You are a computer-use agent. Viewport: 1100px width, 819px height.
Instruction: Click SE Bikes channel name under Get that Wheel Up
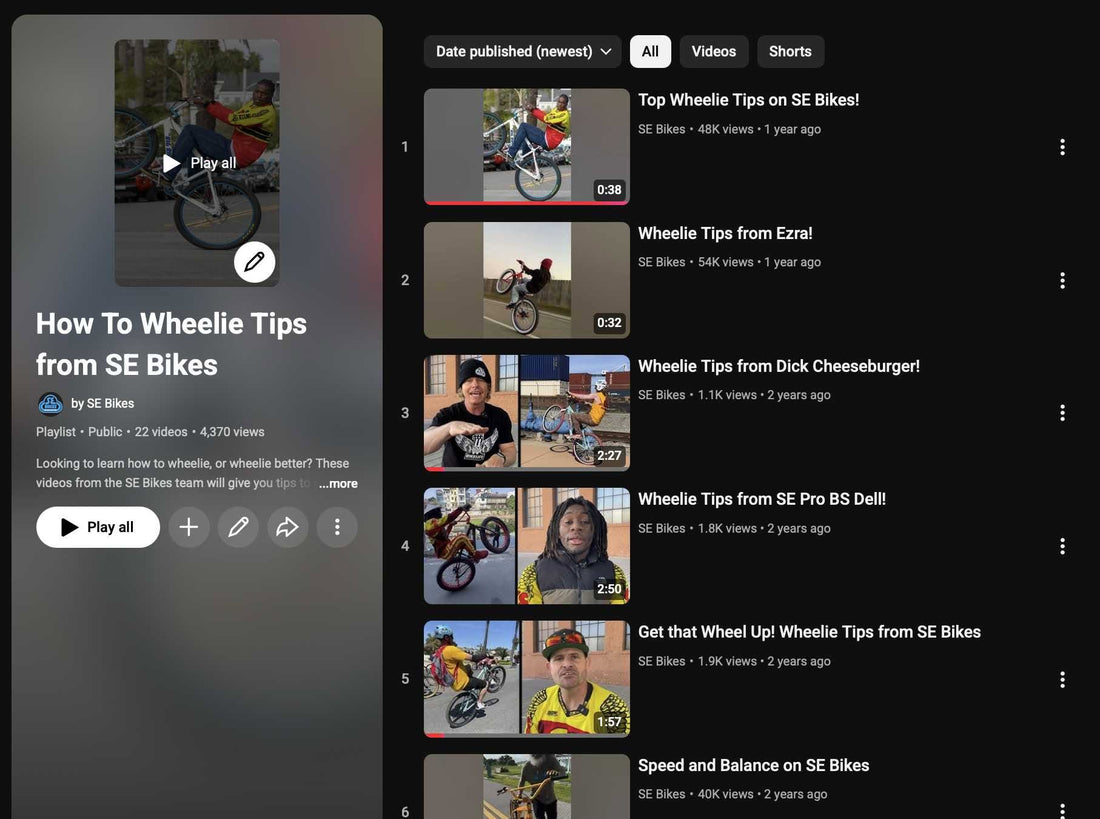click(x=662, y=661)
